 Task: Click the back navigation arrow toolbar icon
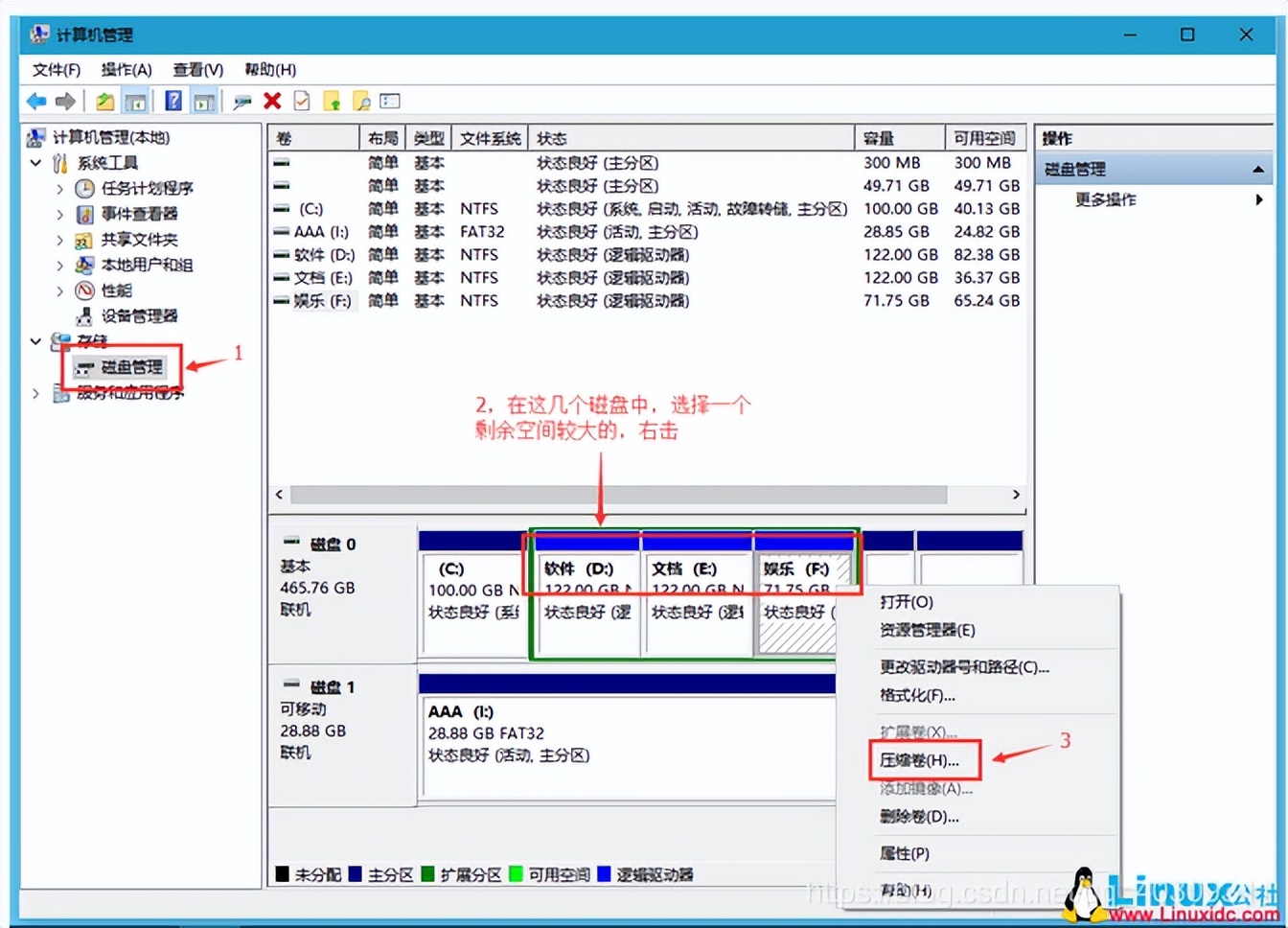(x=35, y=101)
